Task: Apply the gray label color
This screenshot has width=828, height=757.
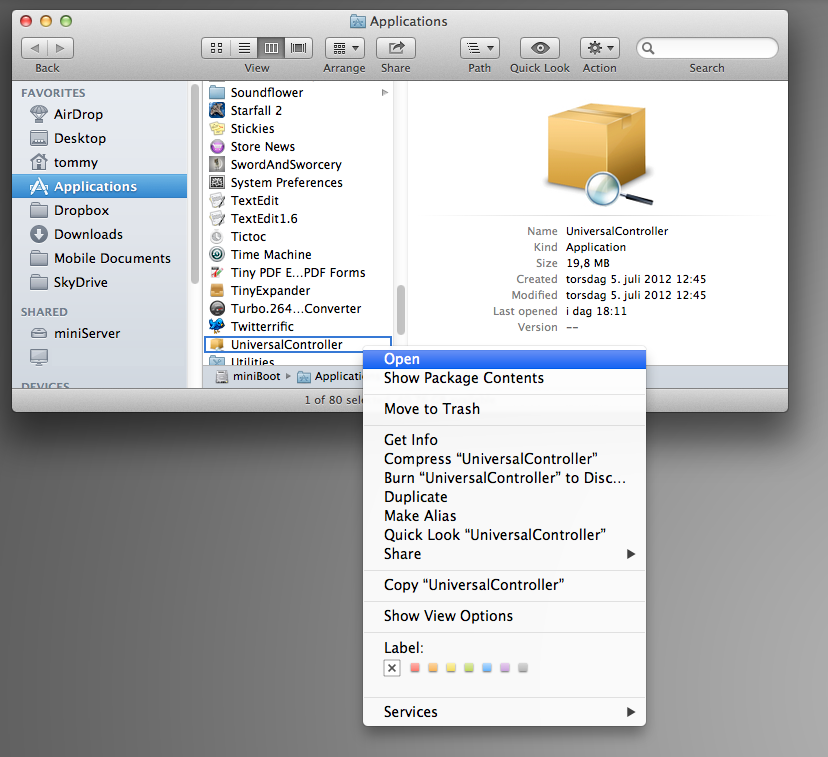Action: point(523,668)
